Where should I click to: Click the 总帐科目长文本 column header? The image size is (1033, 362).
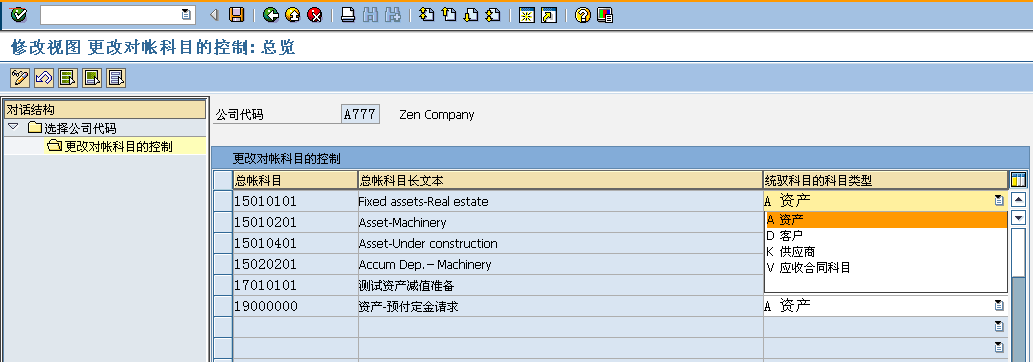pyautogui.click(x=561, y=180)
